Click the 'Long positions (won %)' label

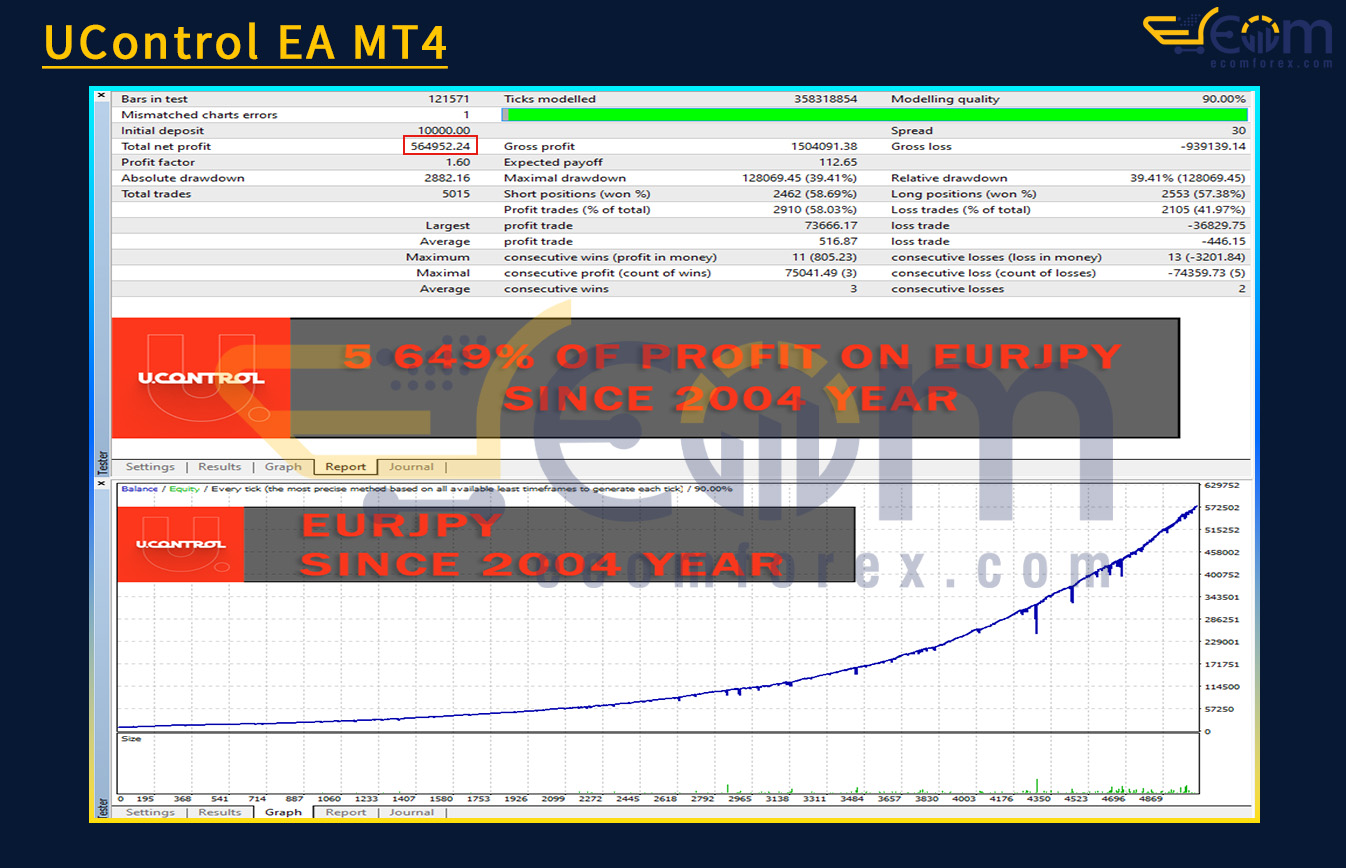tap(964, 194)
